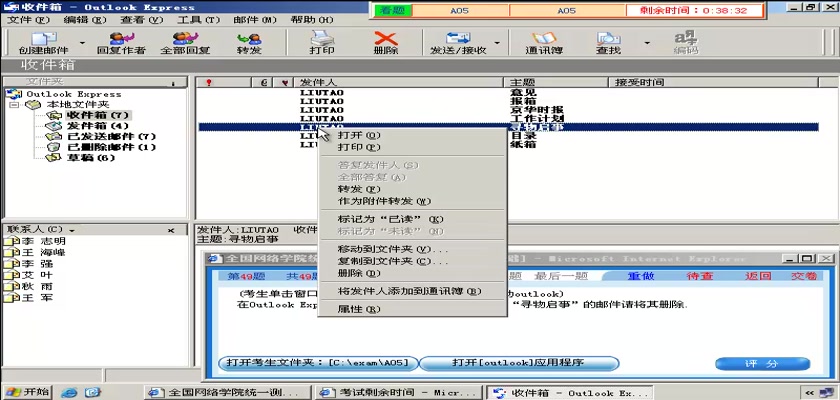Screen dimensions: 840x400
Task: Open the 查看(V) menu
Action: (x=141, y=20)
